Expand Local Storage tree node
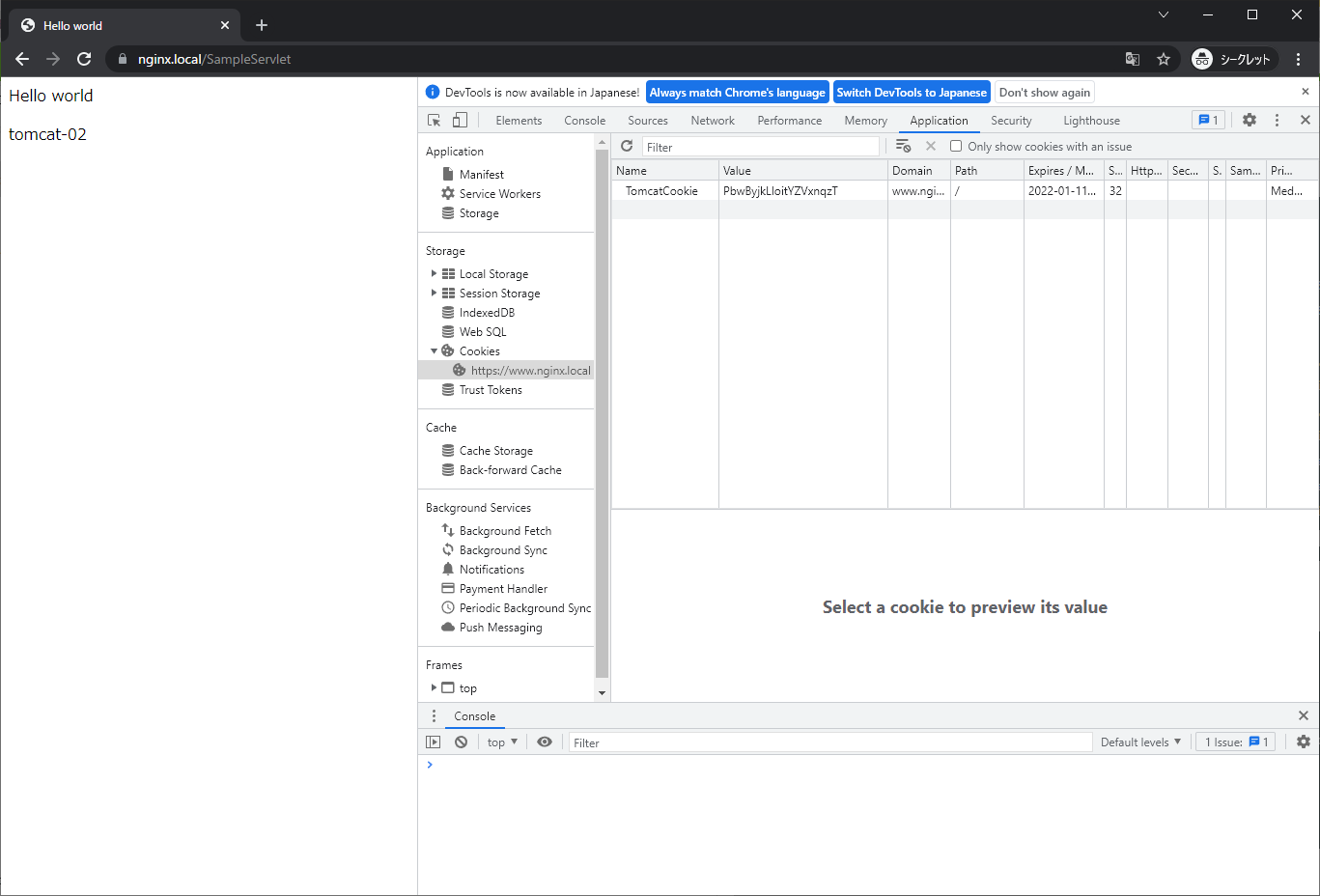This screenshot has height=896, width=1320. tap(434, 273)
